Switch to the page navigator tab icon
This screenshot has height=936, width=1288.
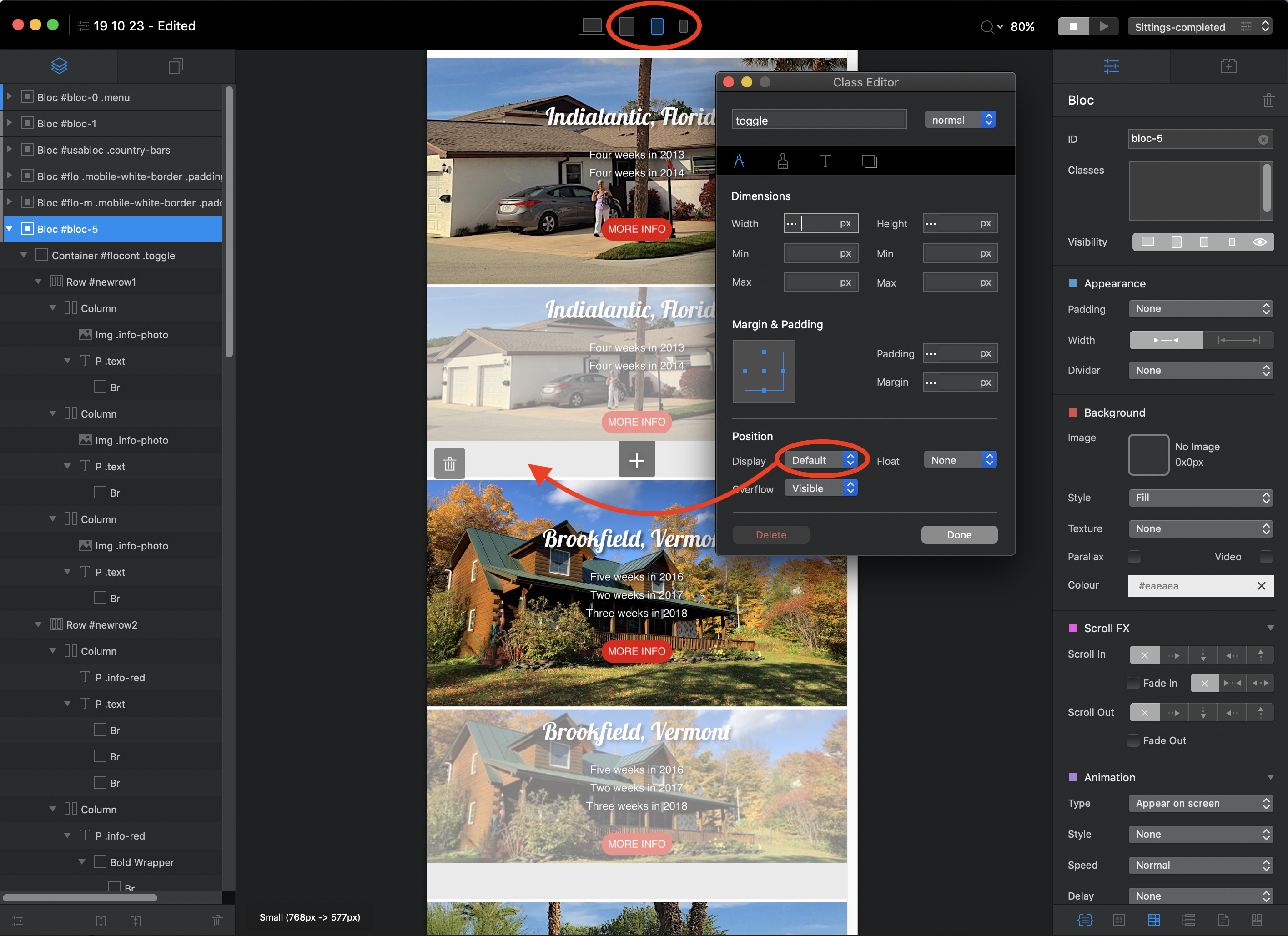pos(176,66)
